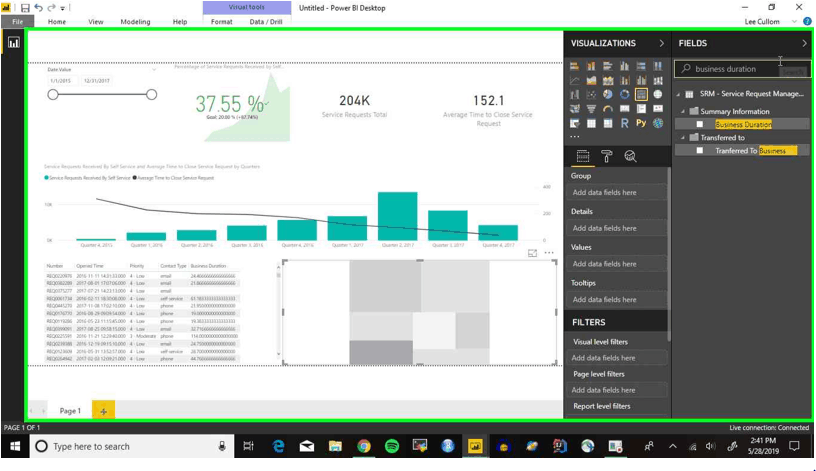This screenshot has width=816, height=471.
Task: Click the date slider right handle
Action: tap(151, 95)
